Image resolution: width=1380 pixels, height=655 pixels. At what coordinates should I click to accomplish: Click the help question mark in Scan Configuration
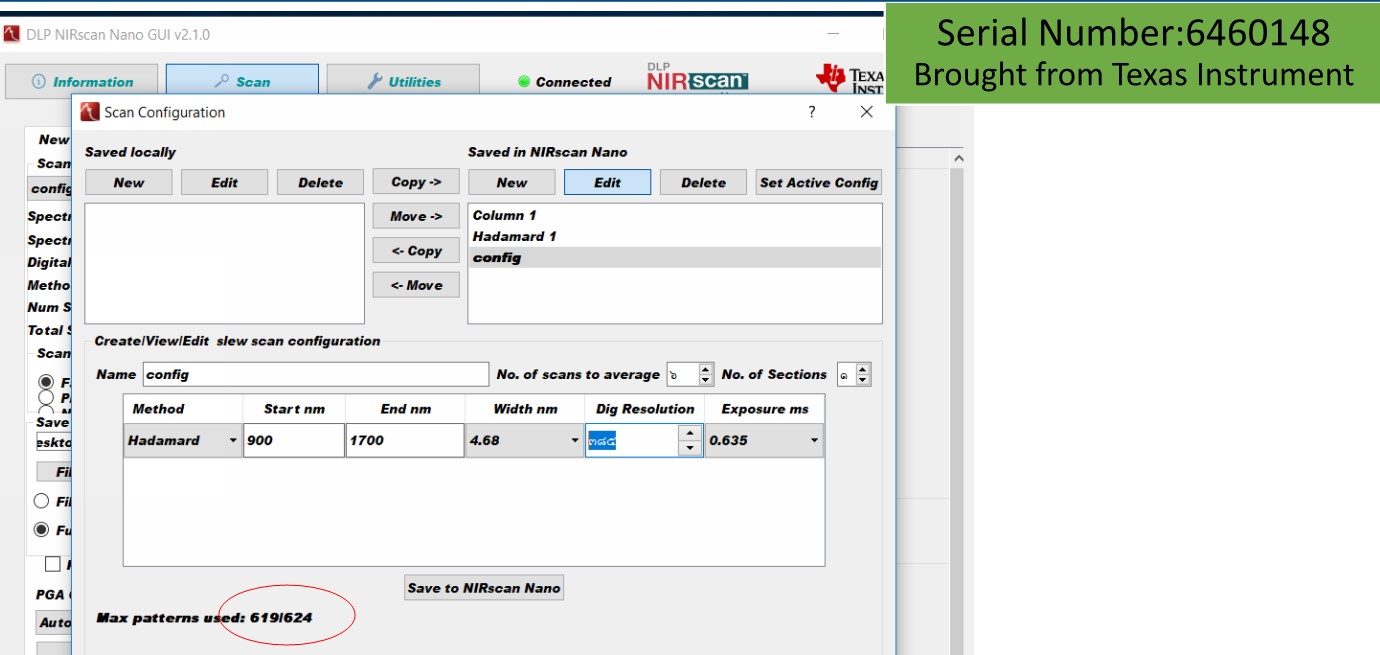[x=811, y=112]
